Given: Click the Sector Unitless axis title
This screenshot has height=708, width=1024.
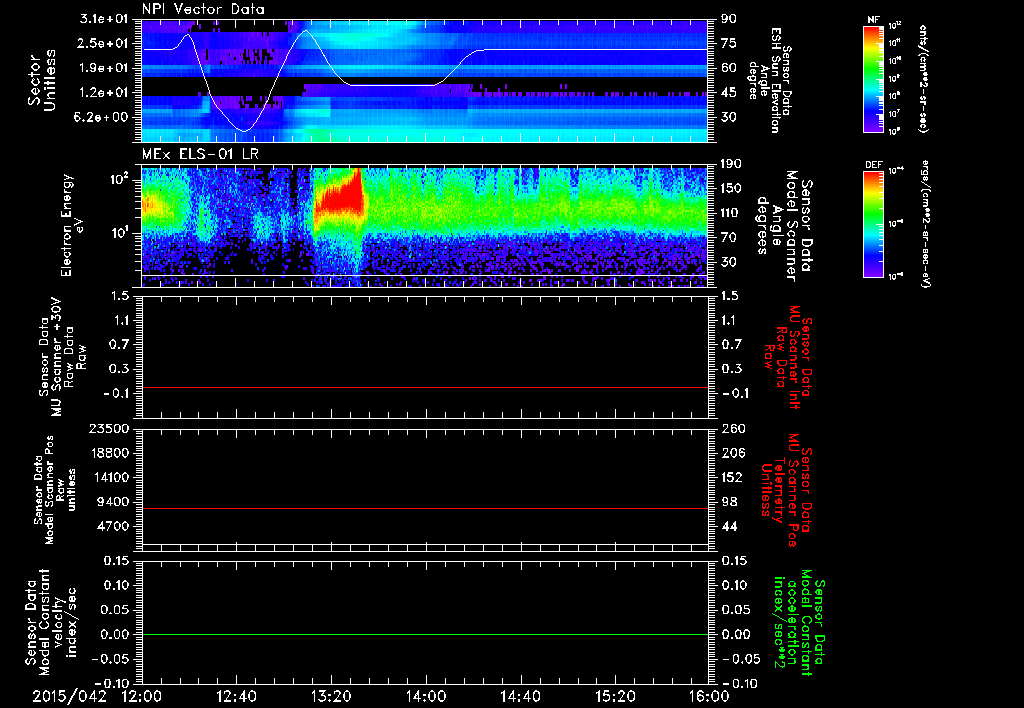Looking at the screenshot, I should click(x=42, y=80).
